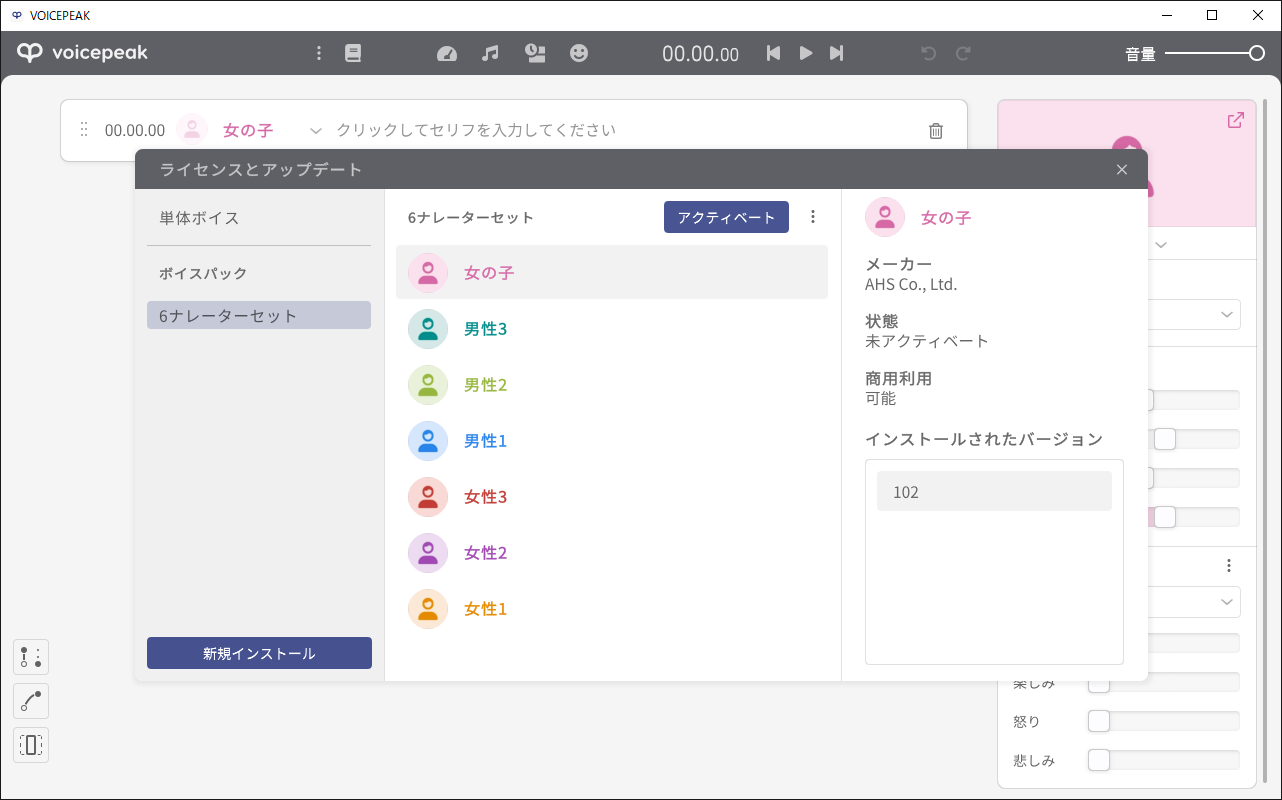Viewport: 1282px width, 800px height.
Task: Expand the narrator dropdown chevron in script line
Action: click(x=316, y=130)
